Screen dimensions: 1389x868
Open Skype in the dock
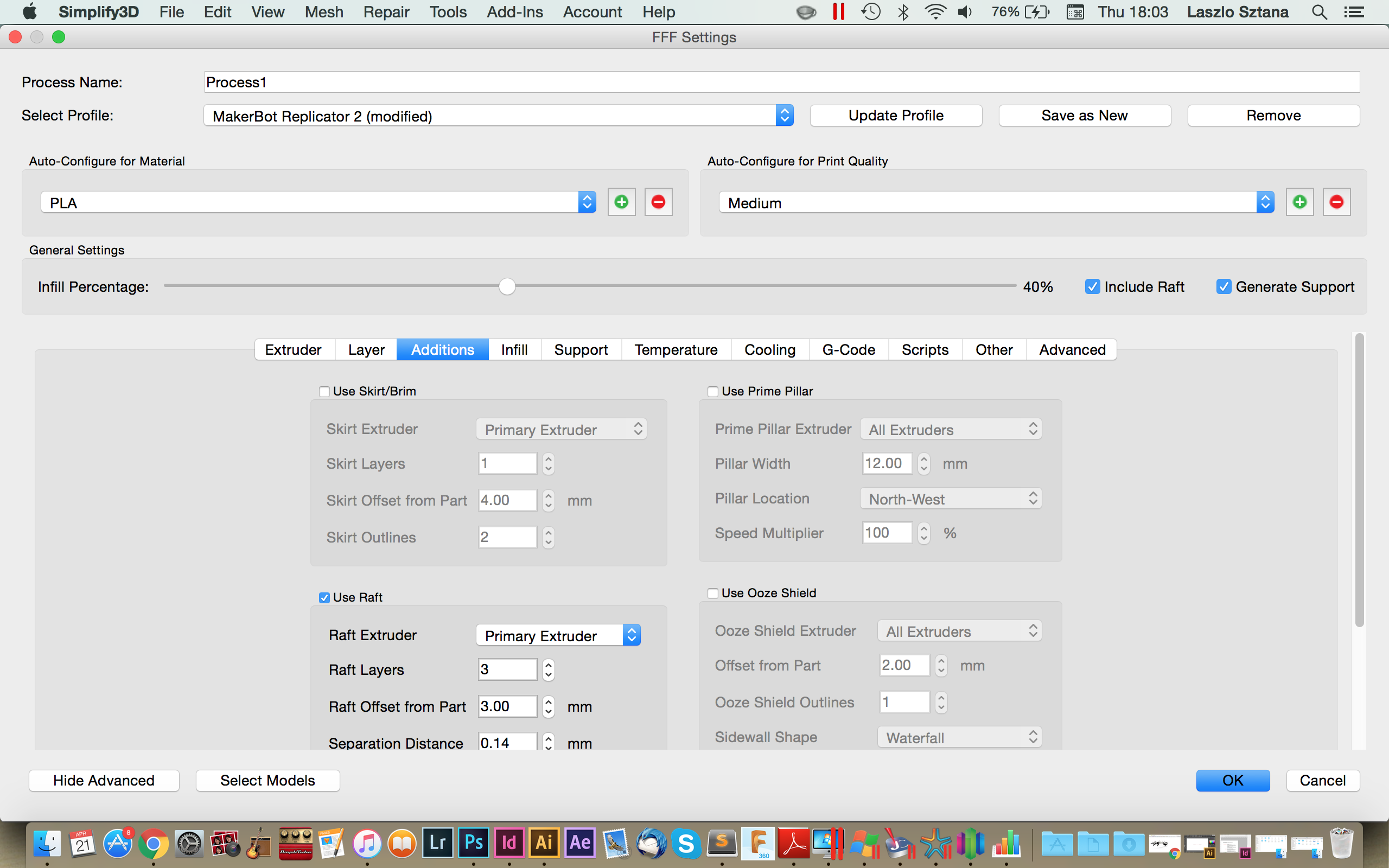pos(686,844)
